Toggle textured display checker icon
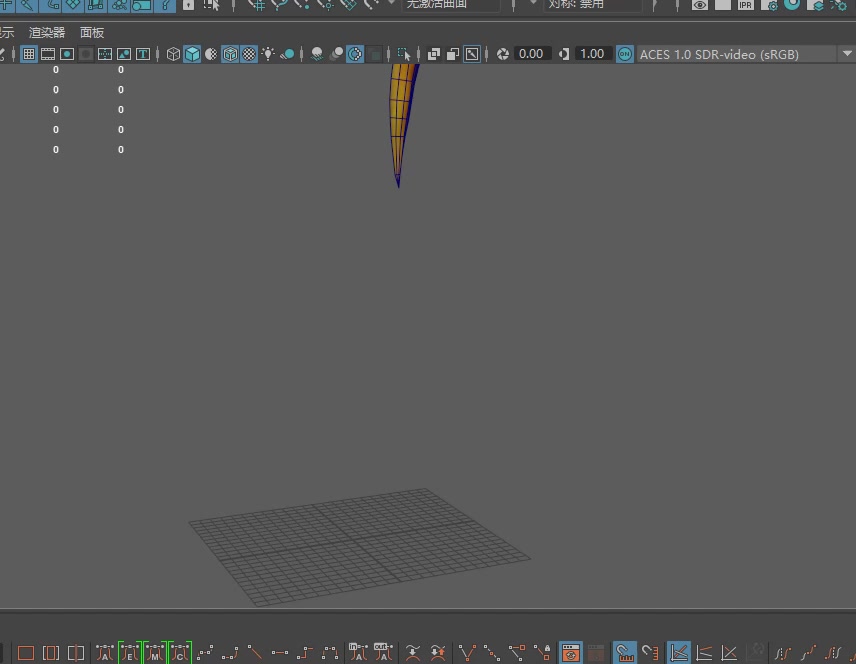This screenshot has height=664, width=856. click(249, 54)
